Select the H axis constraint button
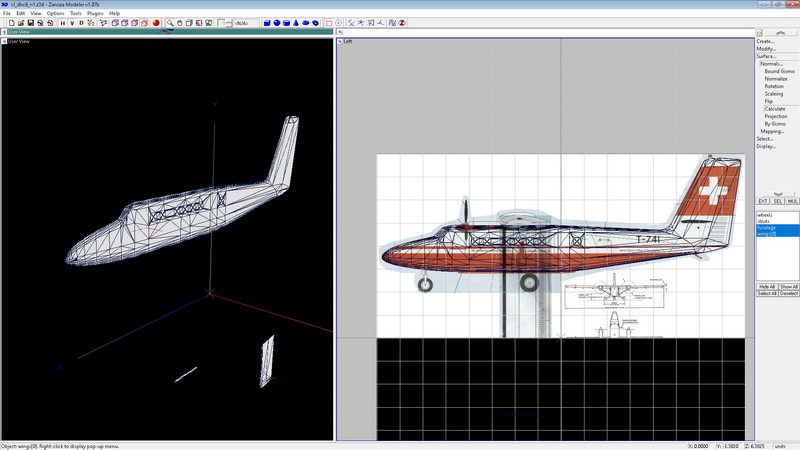The image size is (800, 450). (62, 22)
